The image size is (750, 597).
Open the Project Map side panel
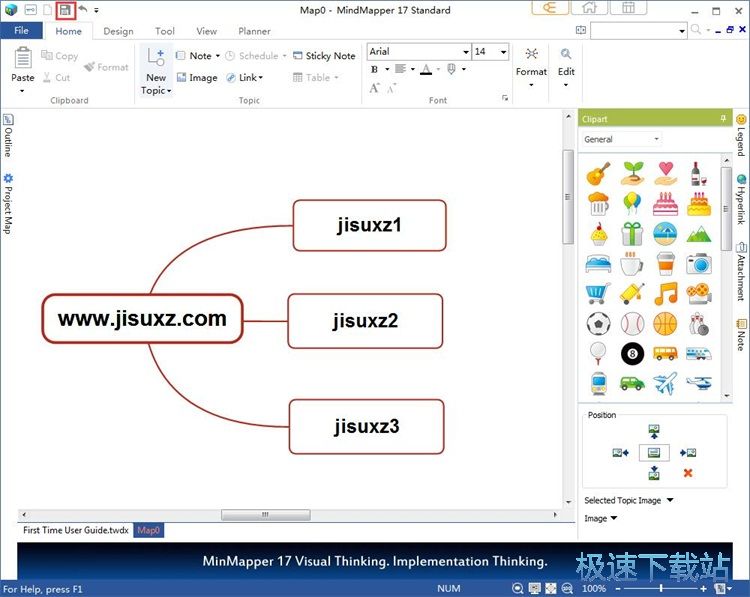click(8, 204)
